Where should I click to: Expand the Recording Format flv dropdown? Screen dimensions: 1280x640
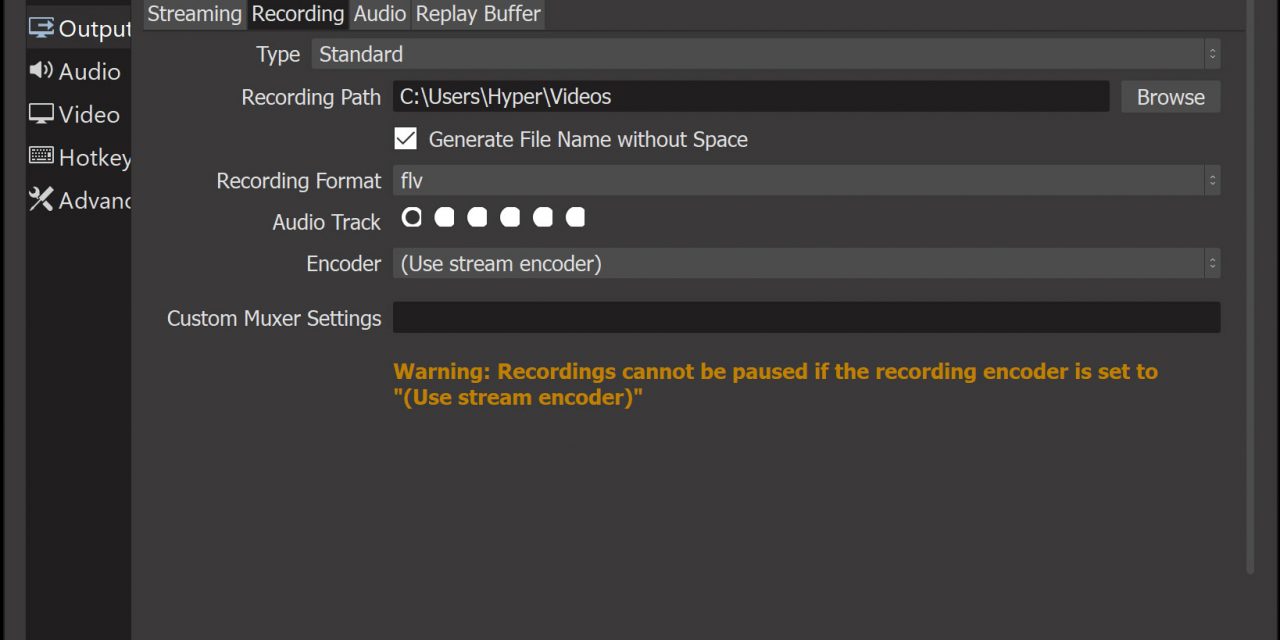pyautogui.click(x=806, y=181)
